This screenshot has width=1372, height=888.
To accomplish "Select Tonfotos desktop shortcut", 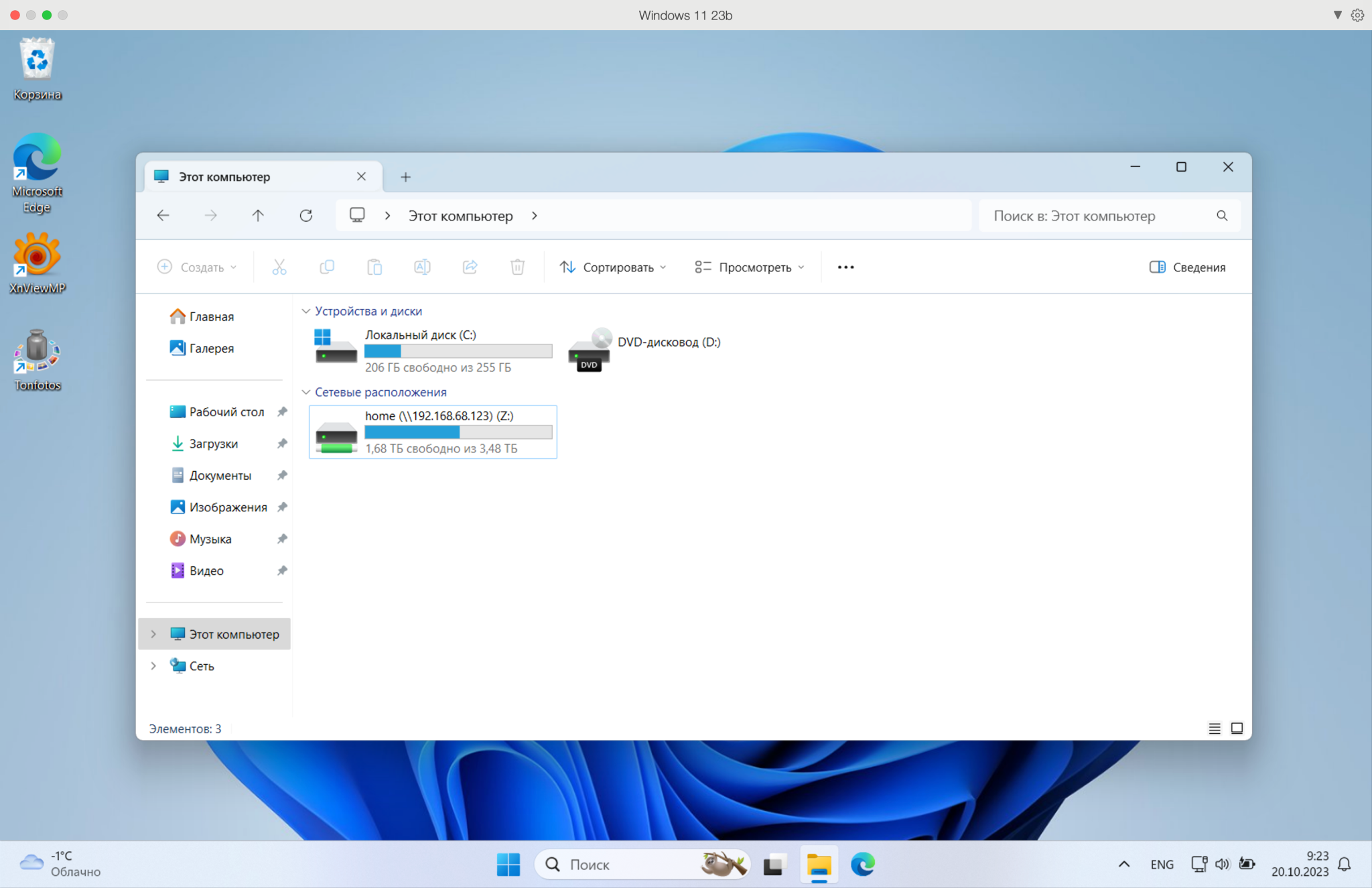I will coord(37,360).
